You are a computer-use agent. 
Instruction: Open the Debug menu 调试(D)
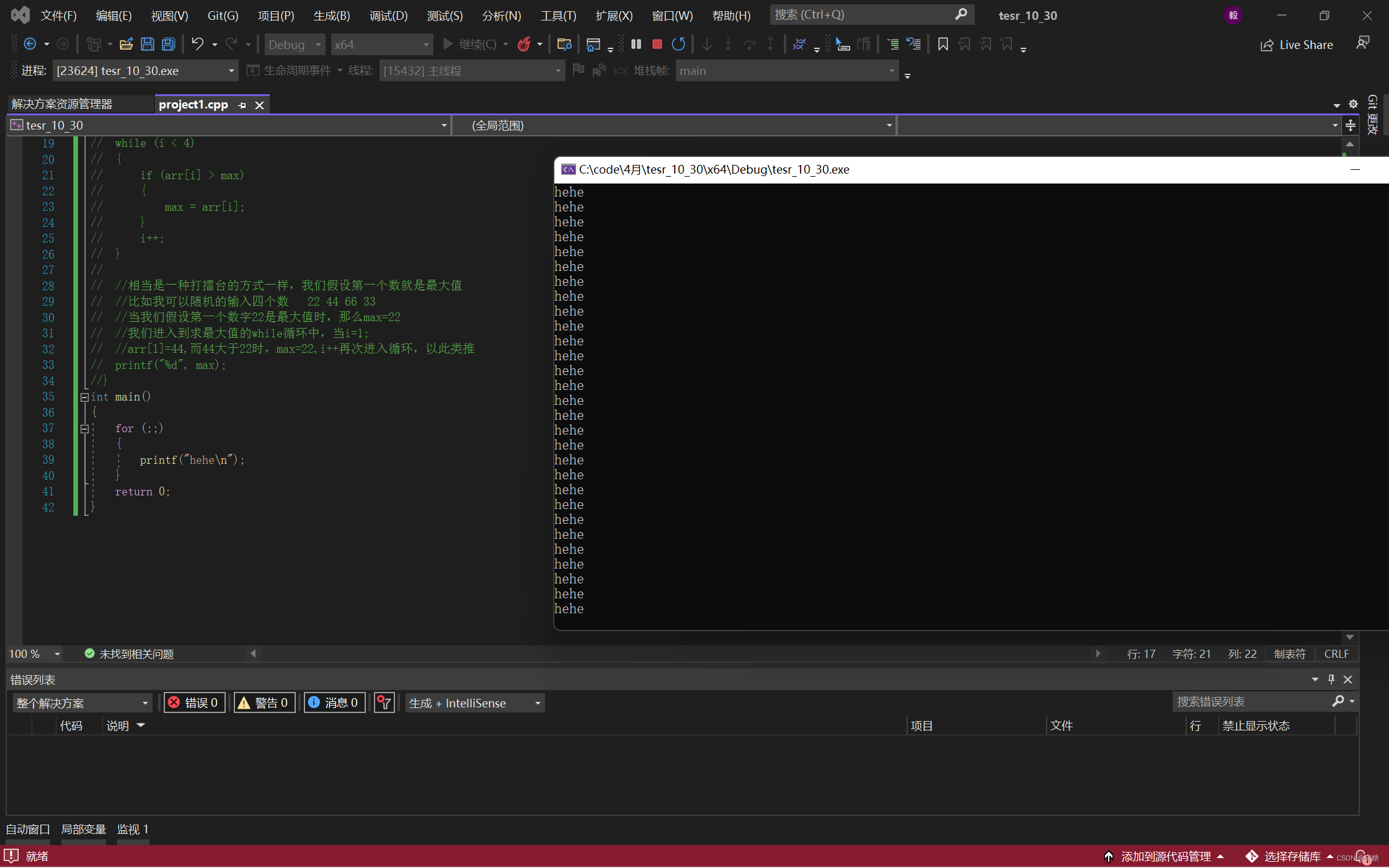(x=388, y=15)
